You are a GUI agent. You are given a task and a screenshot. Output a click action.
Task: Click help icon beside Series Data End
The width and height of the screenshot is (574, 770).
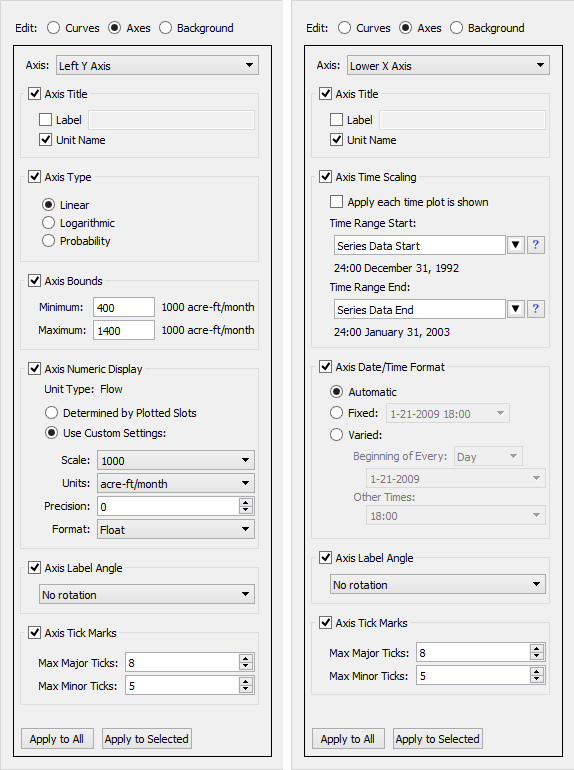point(536,309)
